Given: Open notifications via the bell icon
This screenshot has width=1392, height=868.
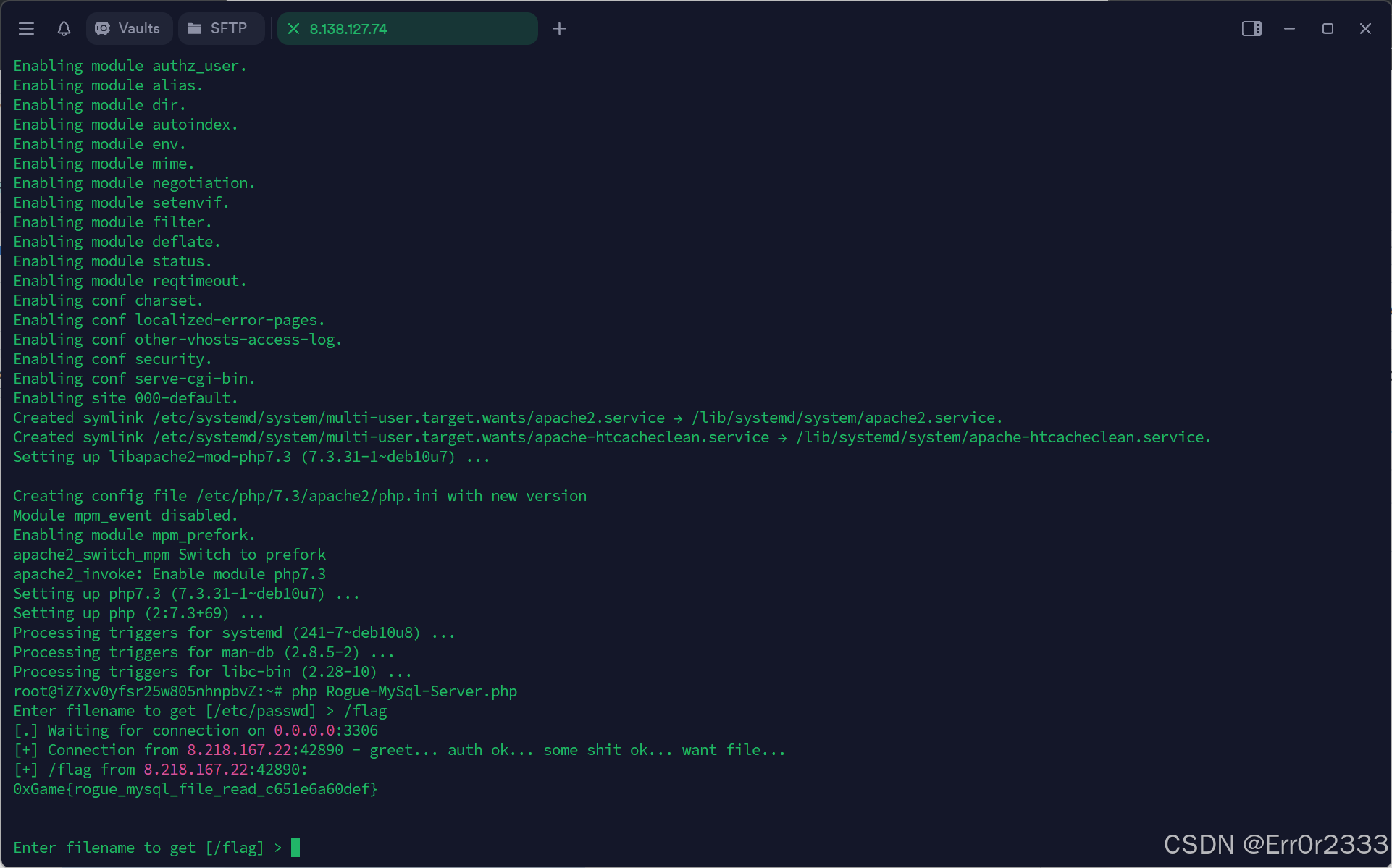Looking at the screenshot, I should (x=64, y=29).
